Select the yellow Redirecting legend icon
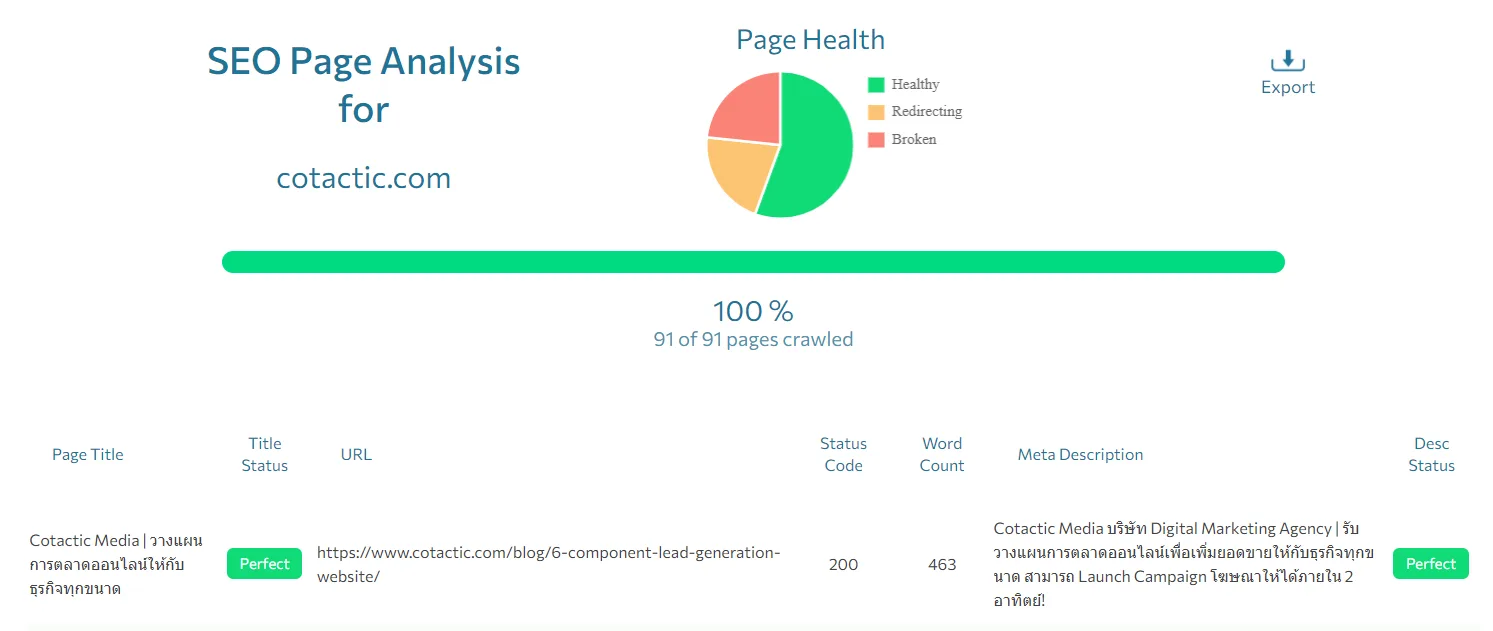Image resolution: width=1493 pixels, height=631 pixels. pyautogui.click(x=875, y=111)
